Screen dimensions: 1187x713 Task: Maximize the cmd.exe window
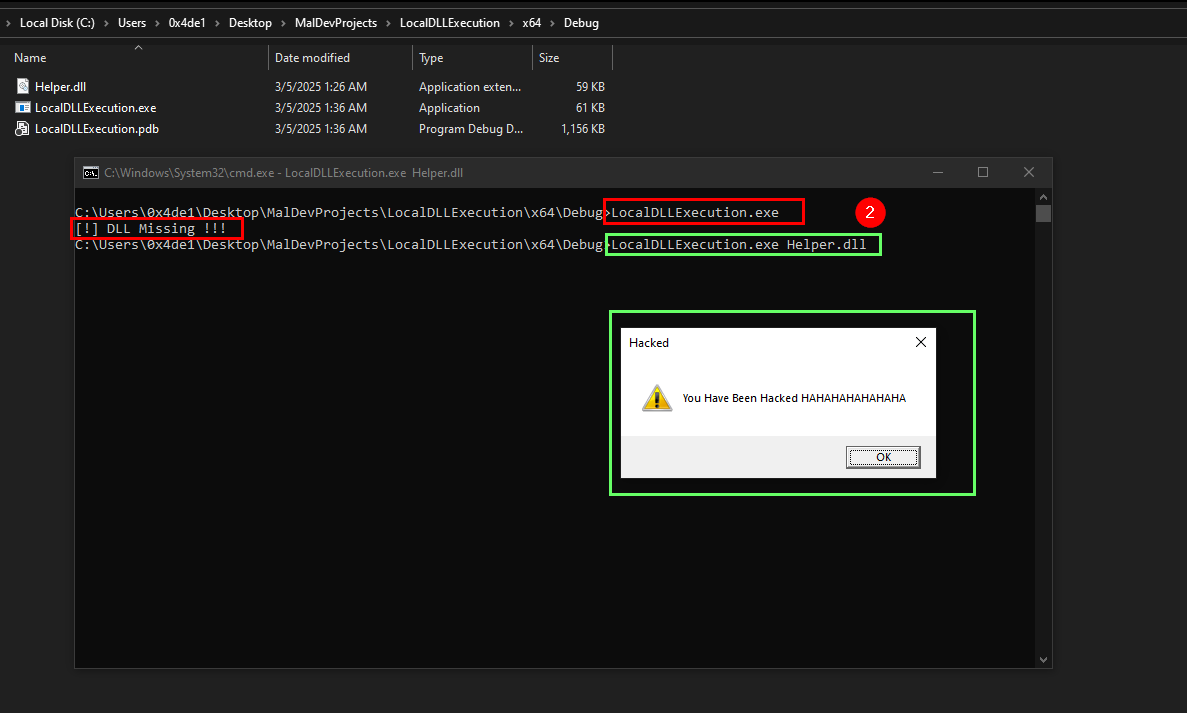click(983, 173)
